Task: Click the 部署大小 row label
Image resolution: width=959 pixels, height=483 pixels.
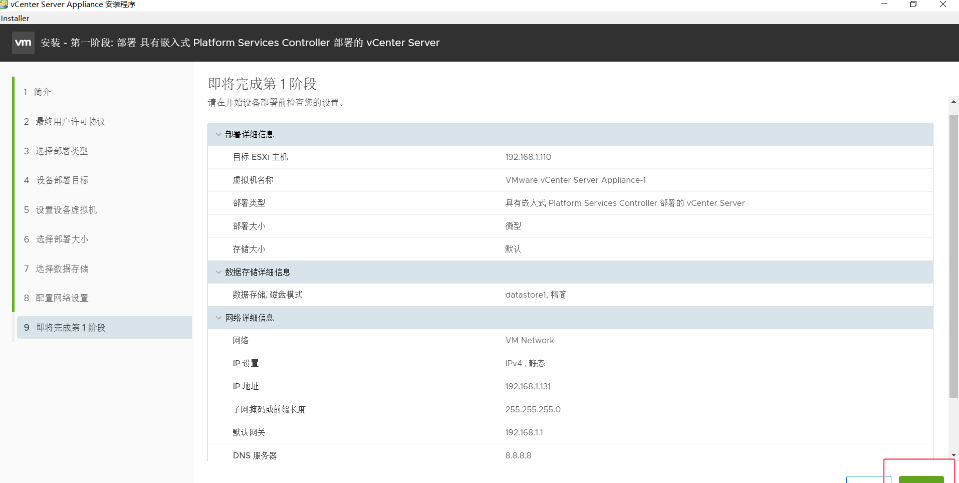Action: [249, 226]
